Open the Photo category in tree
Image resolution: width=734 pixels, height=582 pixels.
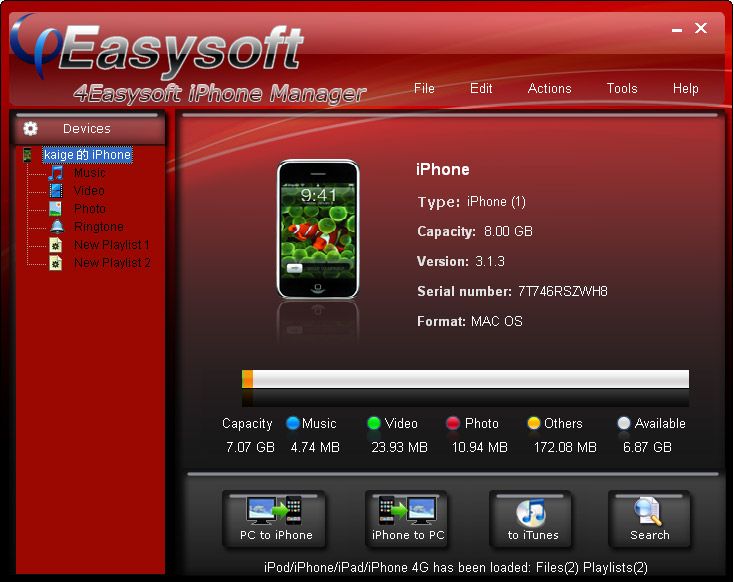pyautogui.click(x=89, y=209)
